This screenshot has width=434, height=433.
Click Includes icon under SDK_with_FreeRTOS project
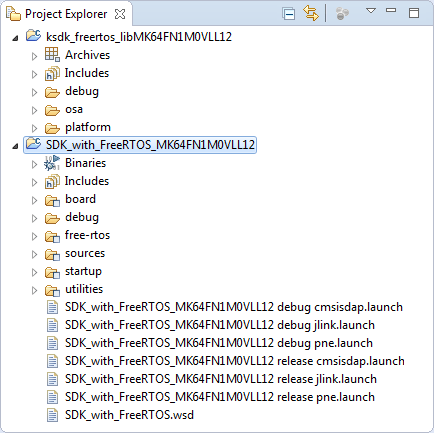point(52,181)
